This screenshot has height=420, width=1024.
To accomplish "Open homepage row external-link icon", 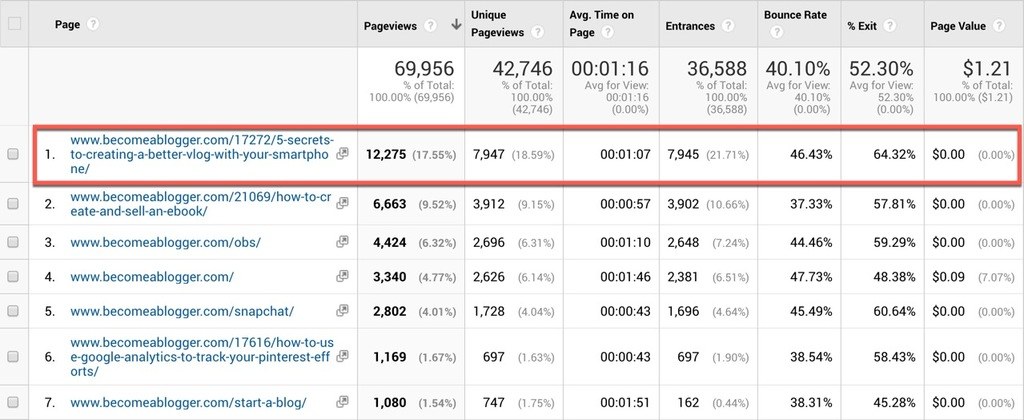I will click(x=342, y=276).
